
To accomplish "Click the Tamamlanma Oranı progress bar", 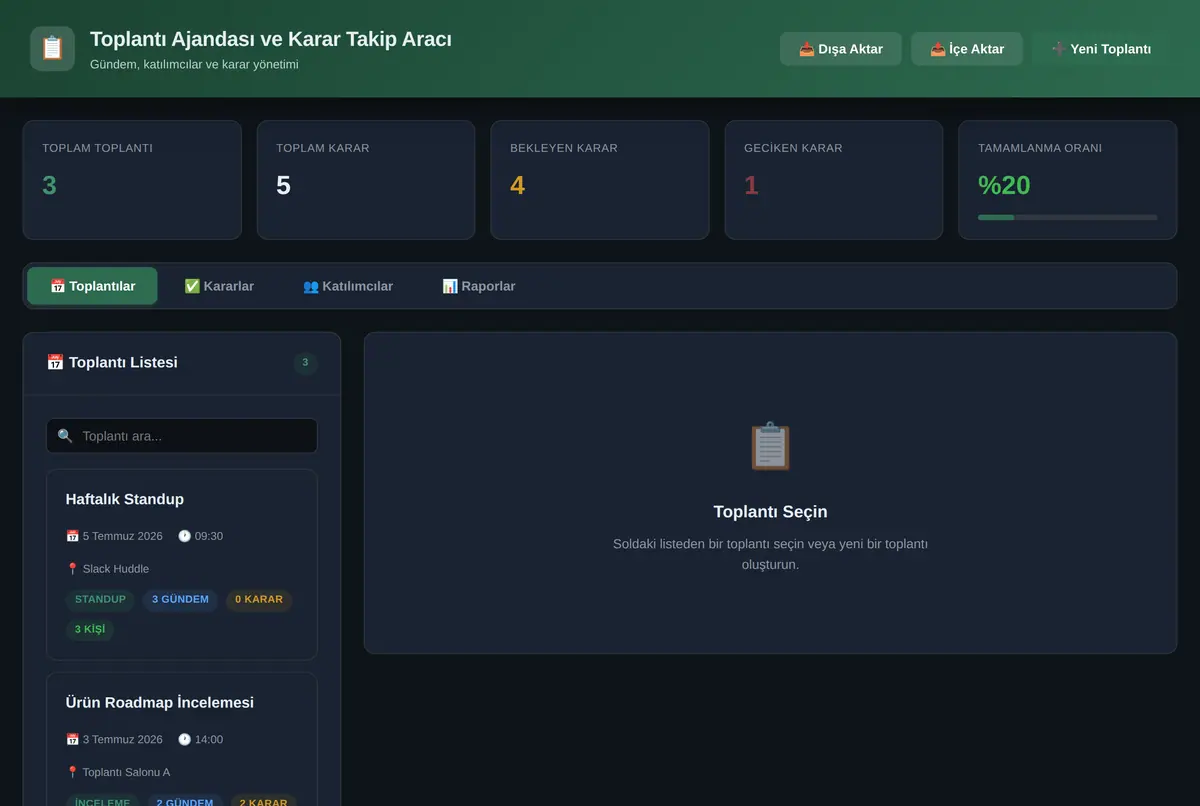I will (x=1068, y=217).
